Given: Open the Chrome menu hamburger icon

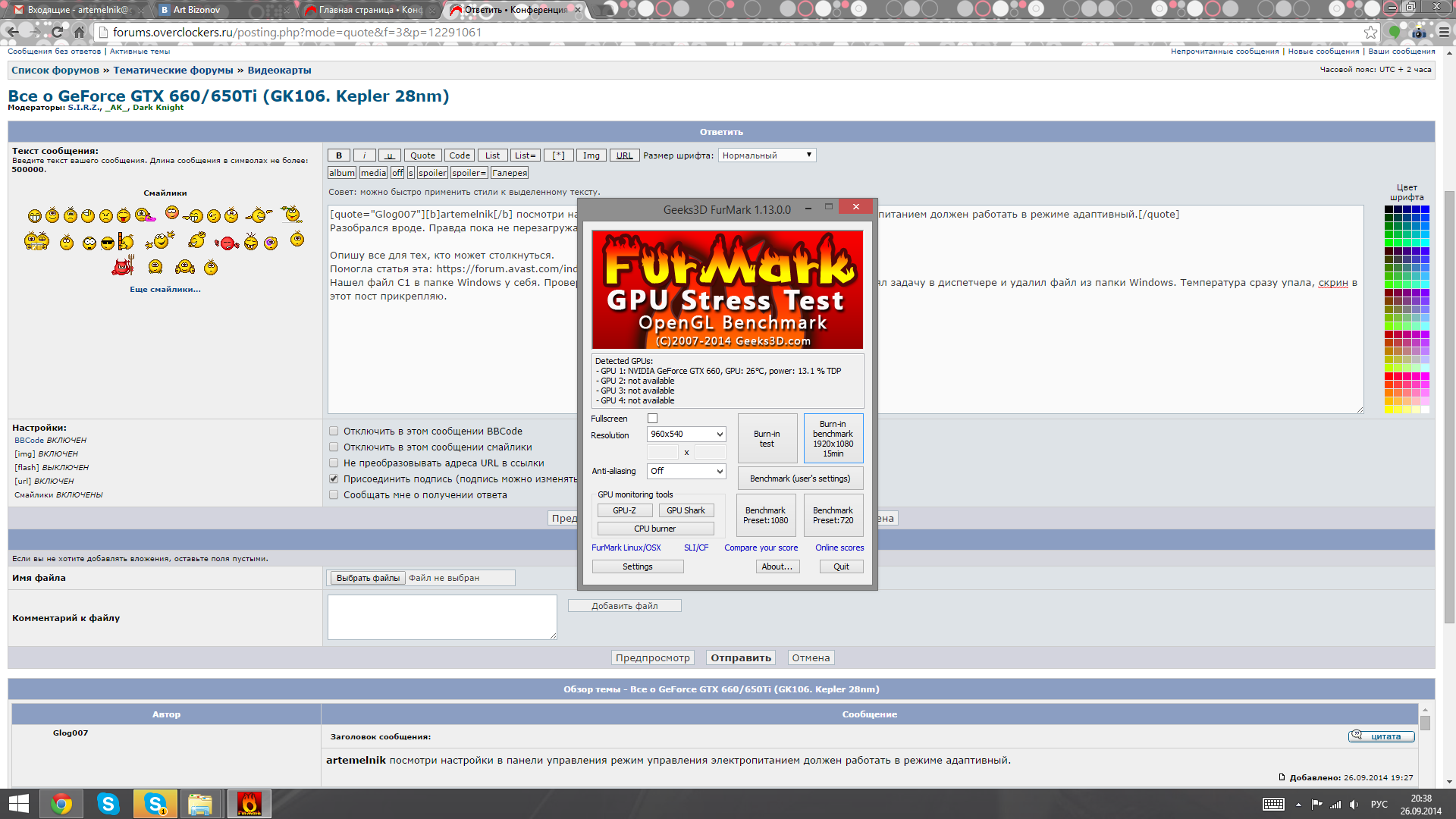Looking at the screenshot, I should point(1444,33).
